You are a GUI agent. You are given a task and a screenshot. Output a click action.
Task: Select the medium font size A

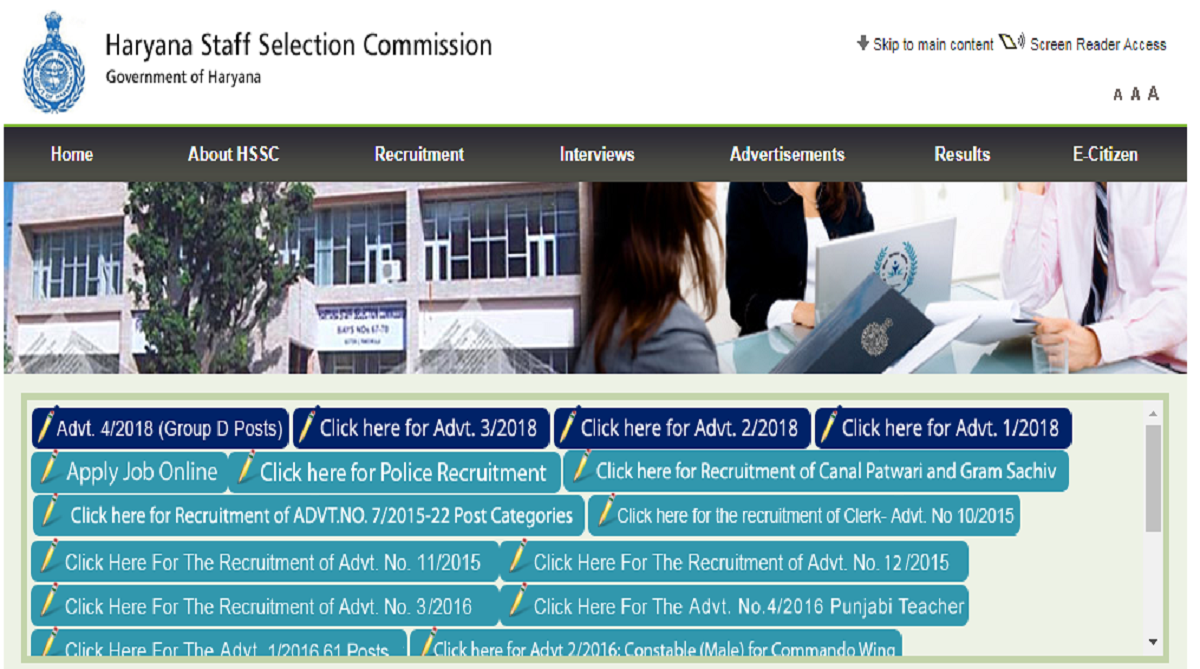[x=1135, y=94]
